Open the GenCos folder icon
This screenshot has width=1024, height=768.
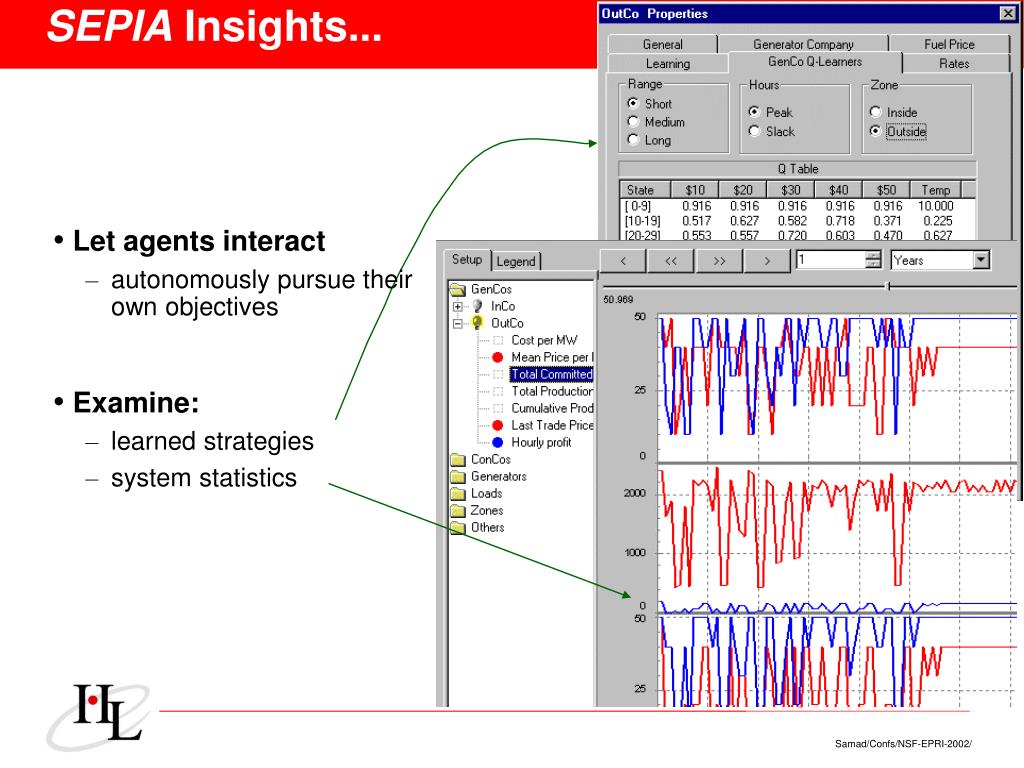pos(458,289)
